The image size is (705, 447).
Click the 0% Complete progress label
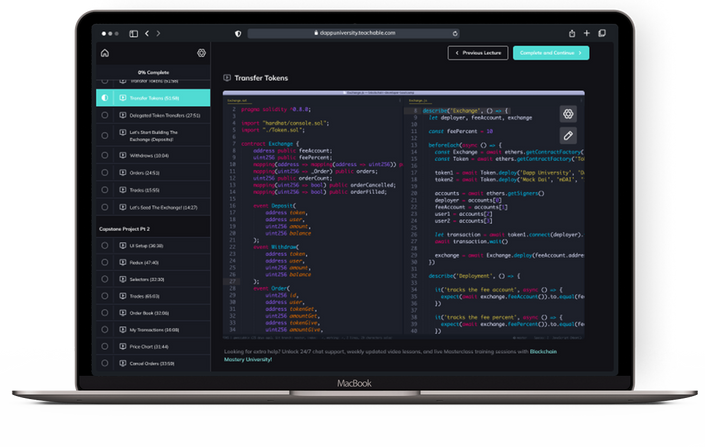pyautogui.click(x=153, y=72)
